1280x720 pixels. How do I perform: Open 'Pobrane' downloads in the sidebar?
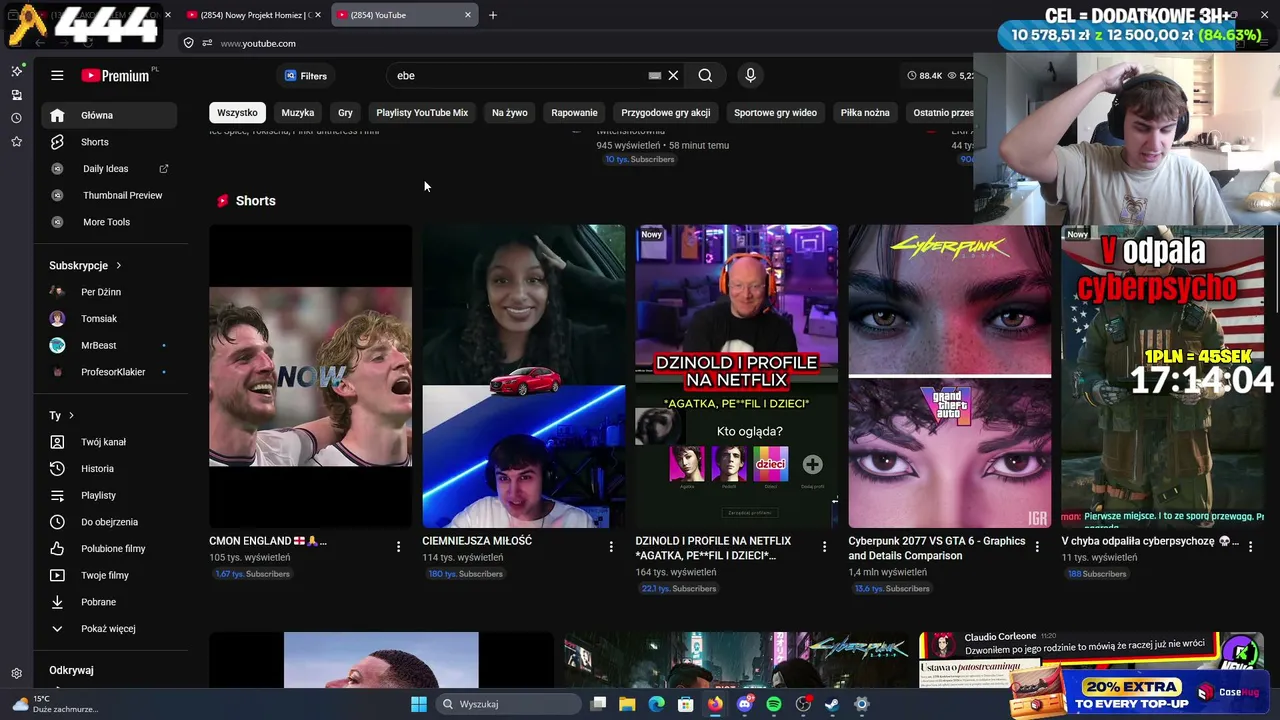(110, 602)
